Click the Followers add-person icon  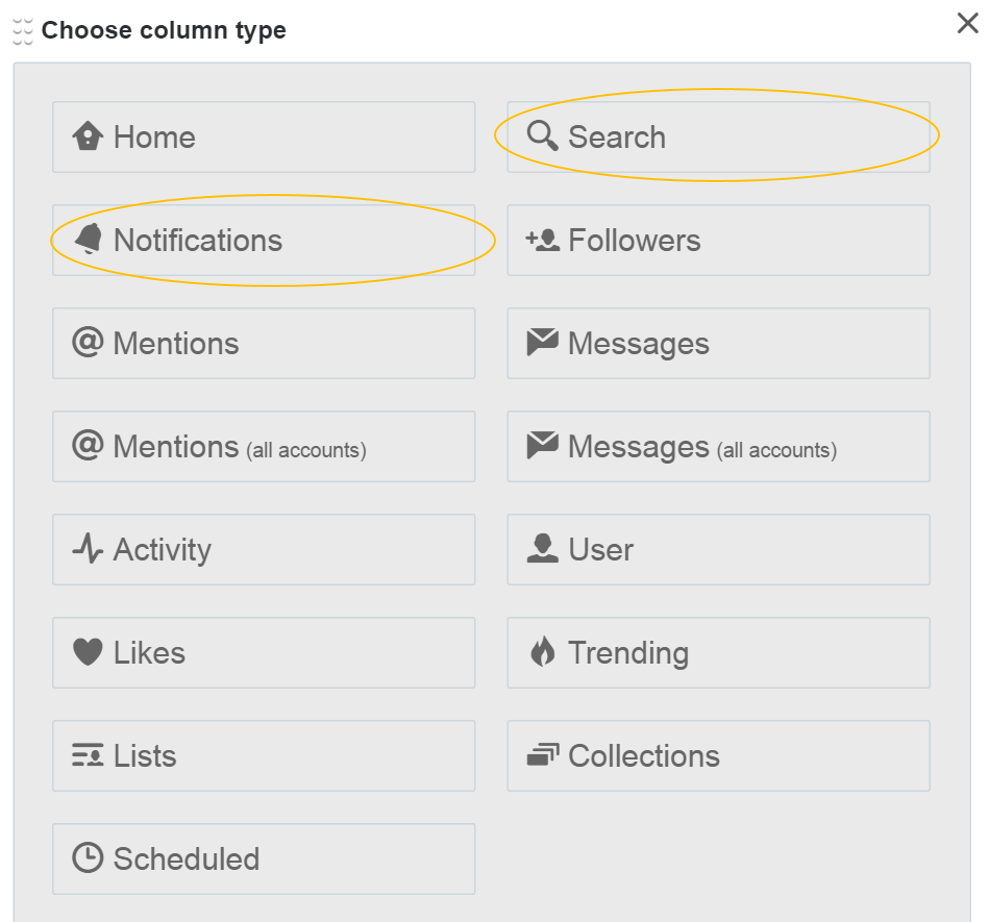coord(542,240)
